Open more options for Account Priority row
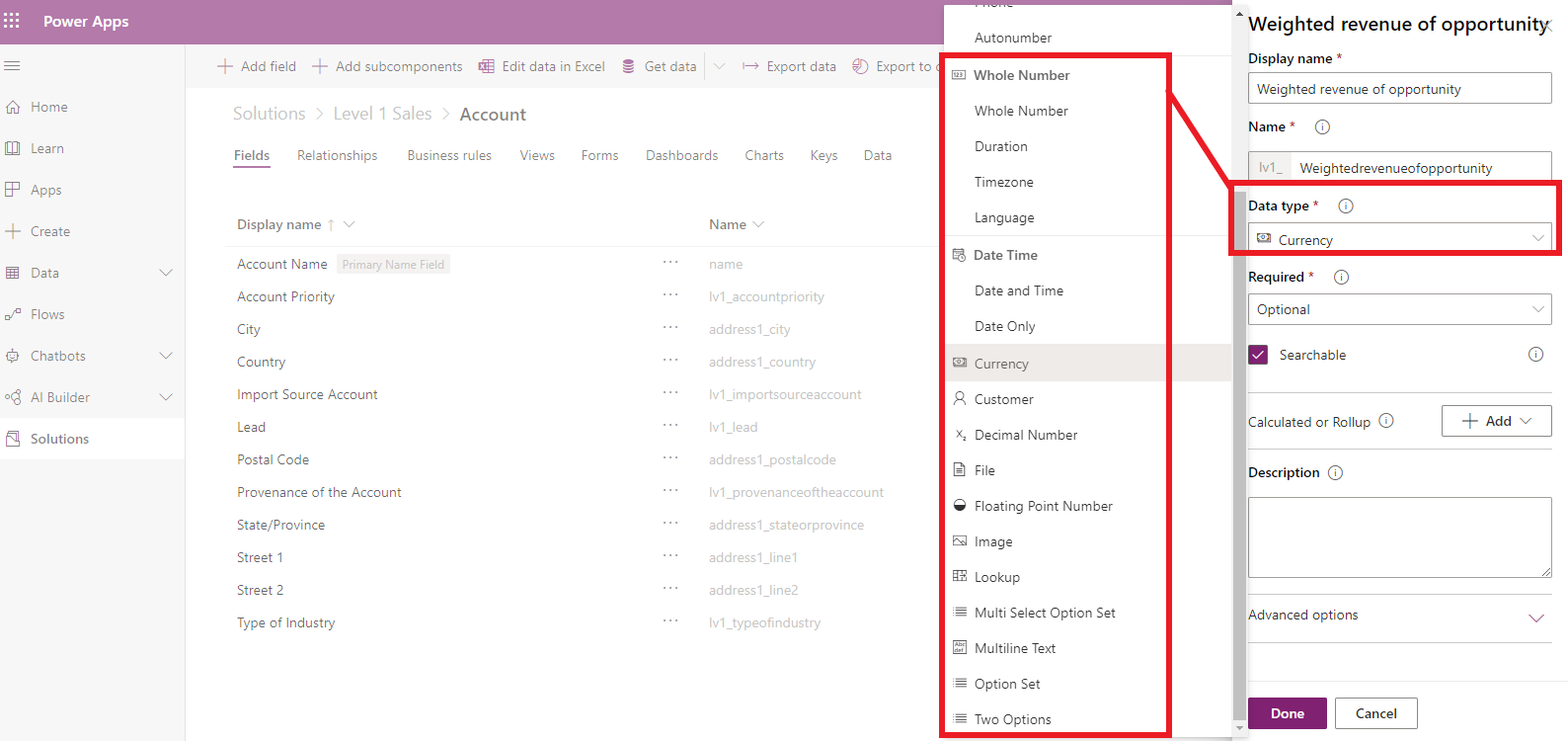This screenshot has width=1568, height=741. [670, 294]
